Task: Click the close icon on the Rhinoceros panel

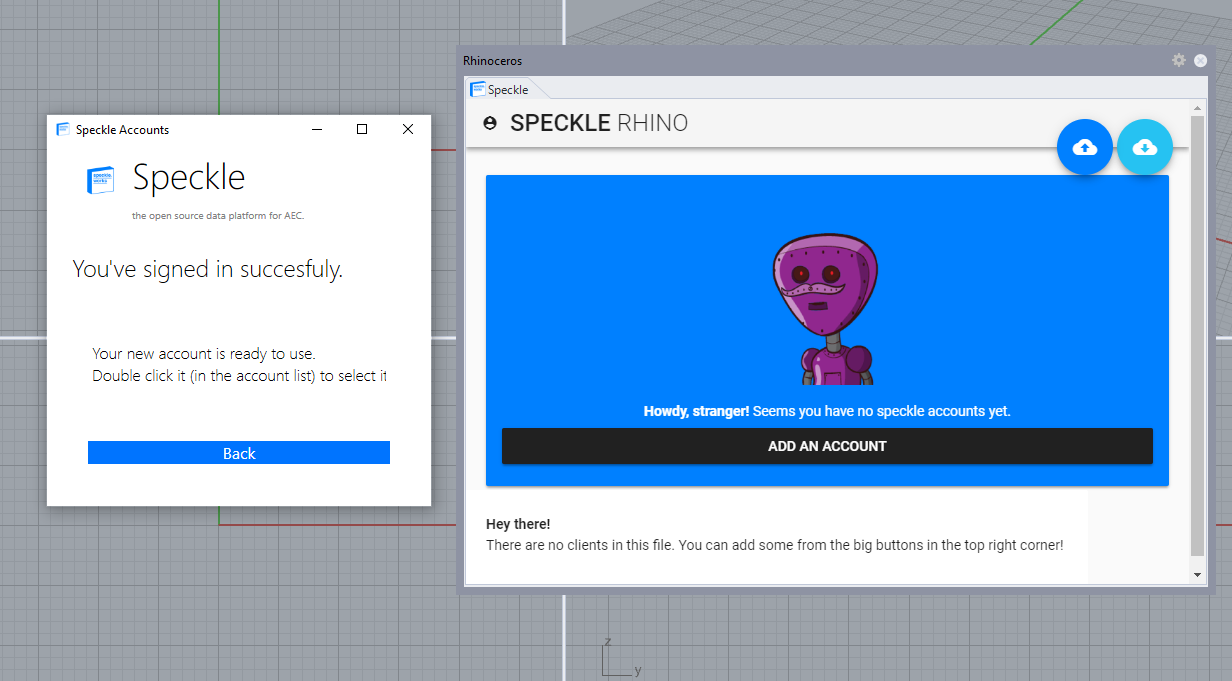Action: click(1200, 60)
